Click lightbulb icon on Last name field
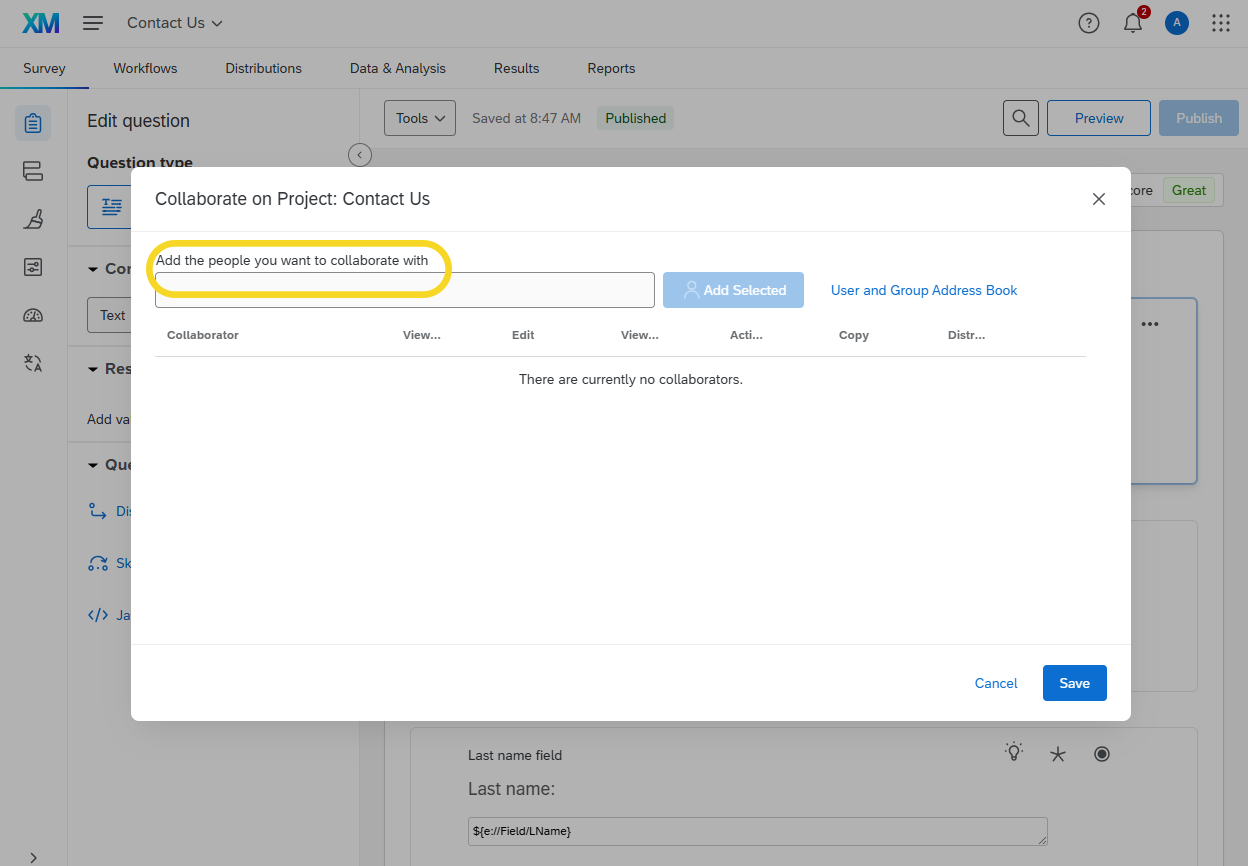 coord(1014,753)
